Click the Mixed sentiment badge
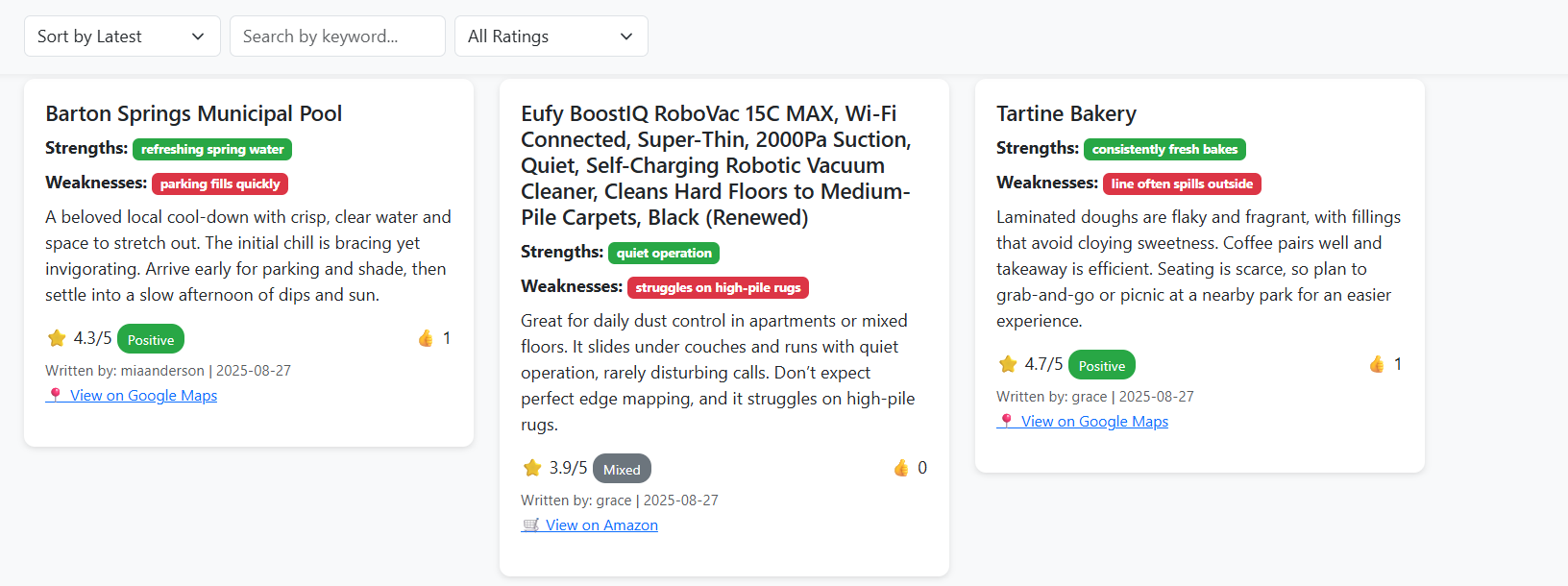The width and height of the screenshot is (1568, 586). pyautogui.click(x=622, y=469)
